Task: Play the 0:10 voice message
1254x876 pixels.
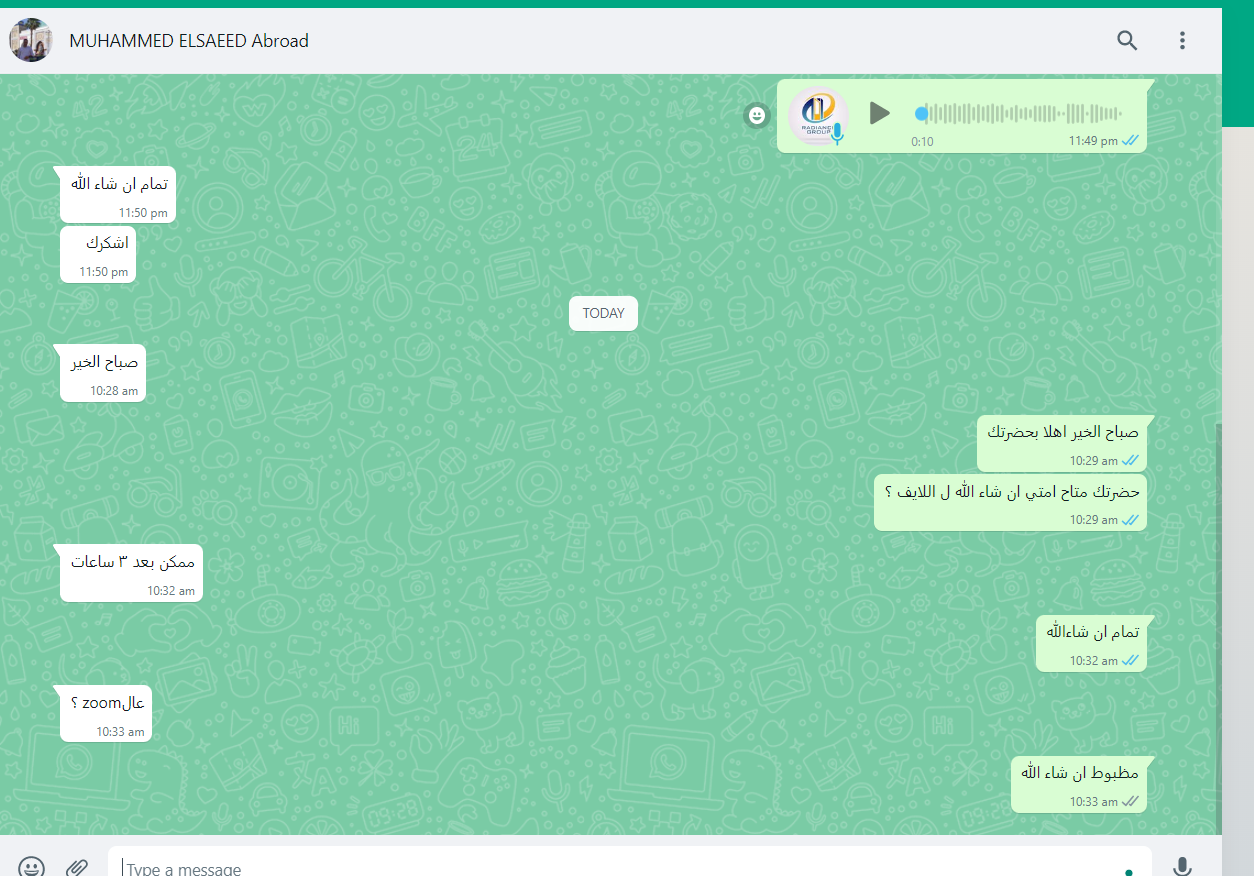Action: (x=879, y=113)
